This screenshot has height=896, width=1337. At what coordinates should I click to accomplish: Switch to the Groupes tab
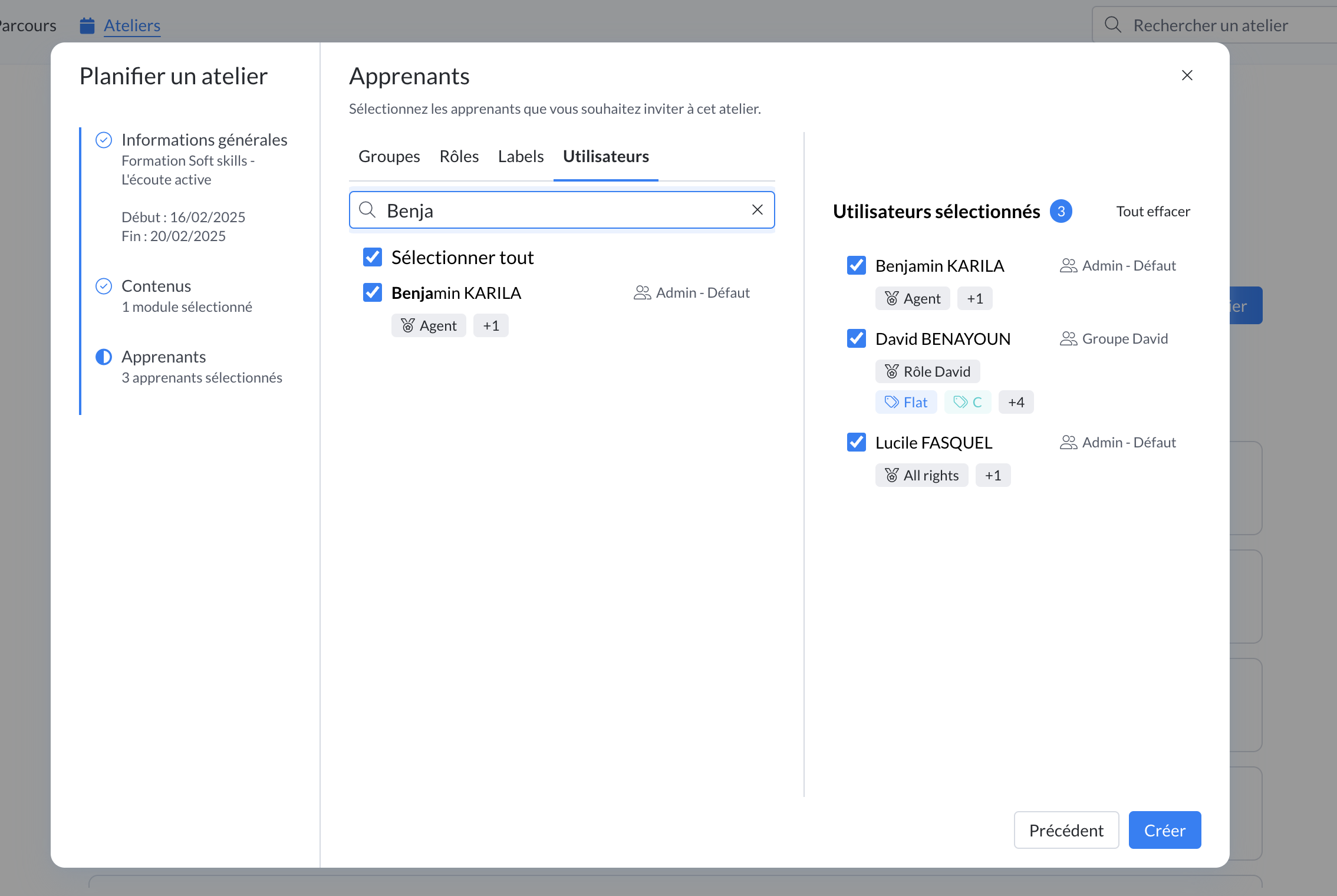[x=389, y=157]
